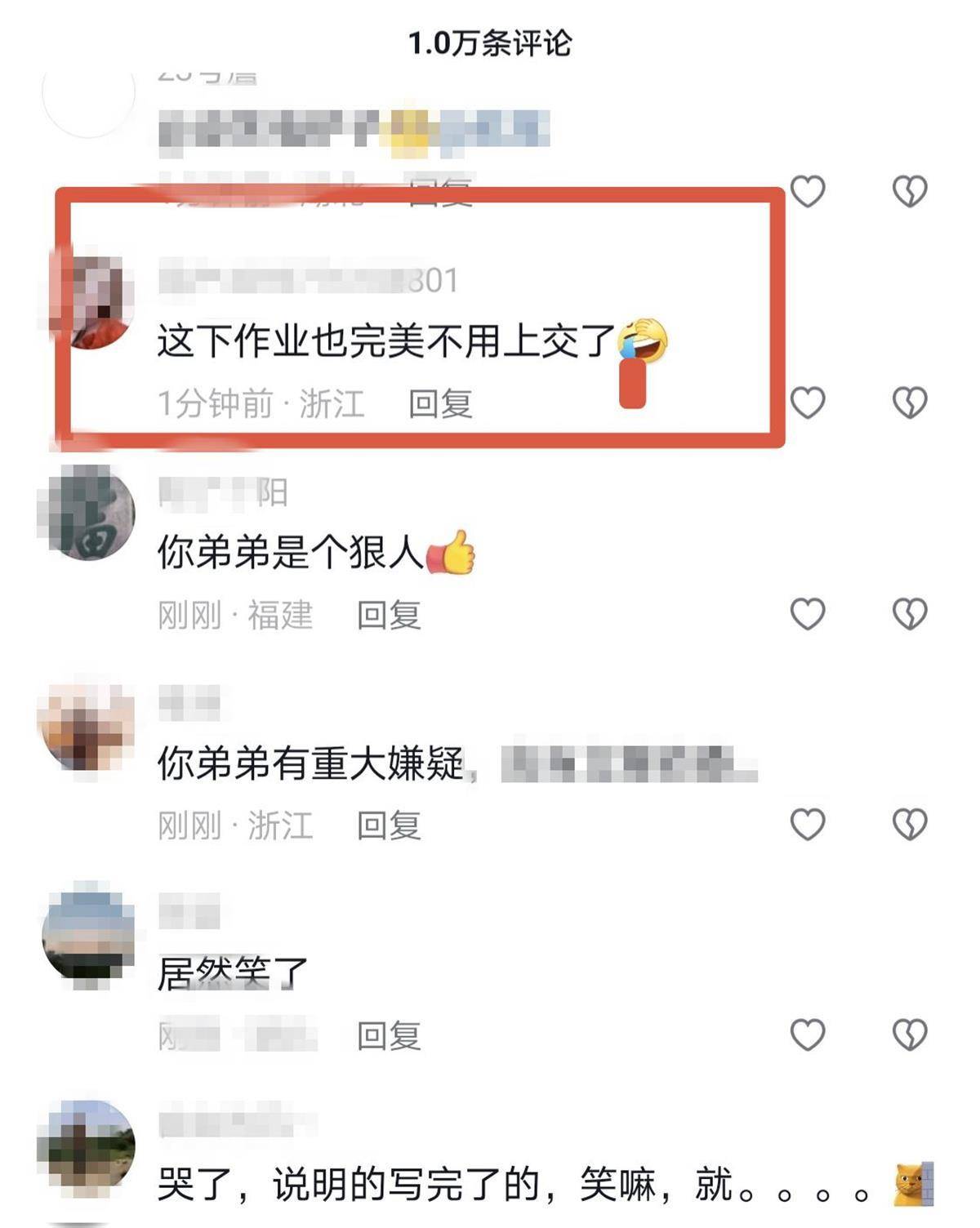Open profile of username ending in 阳

tap(222, 492)
